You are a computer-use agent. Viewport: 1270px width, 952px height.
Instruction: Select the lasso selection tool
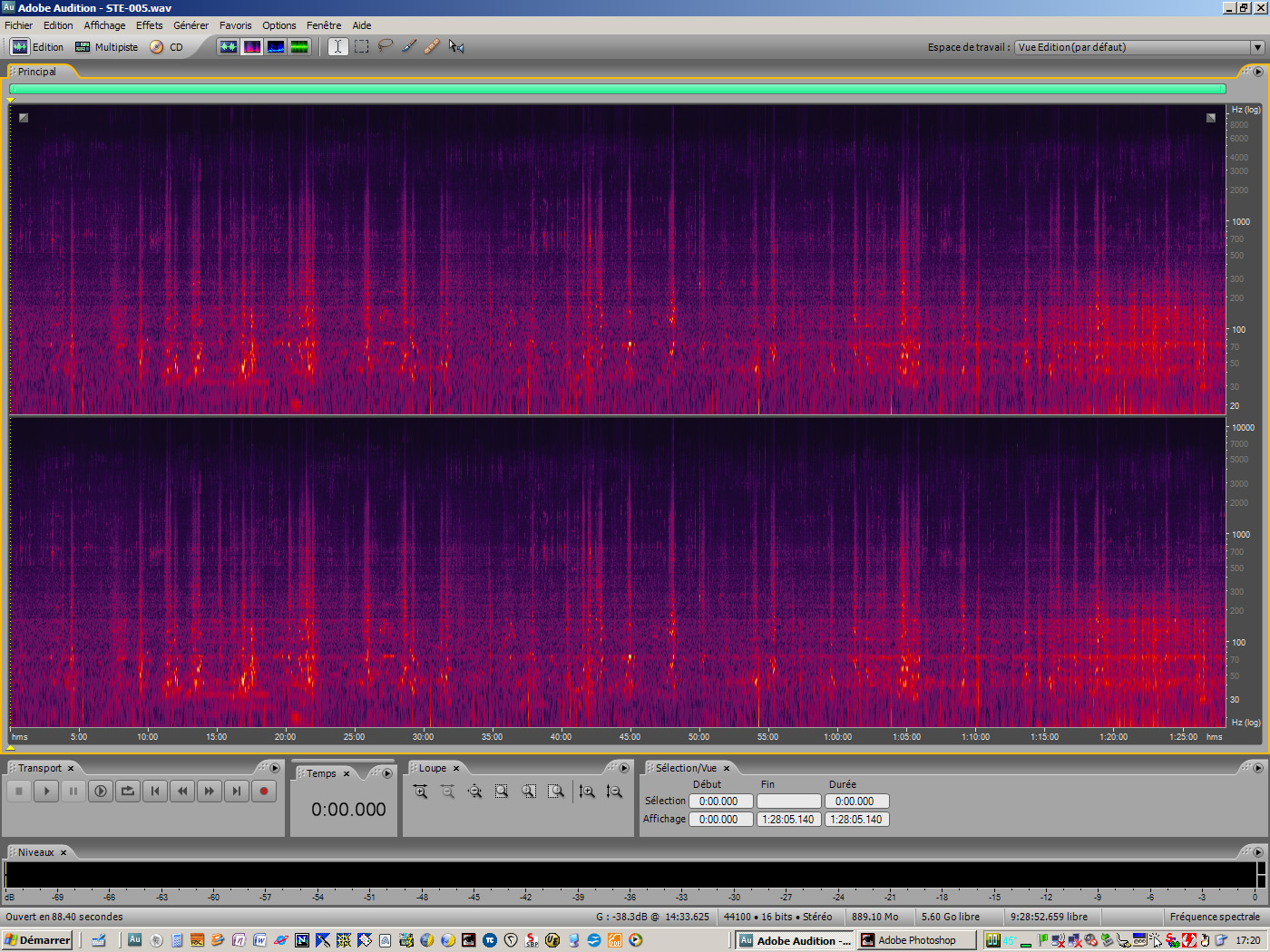click(x=386, y=46)
